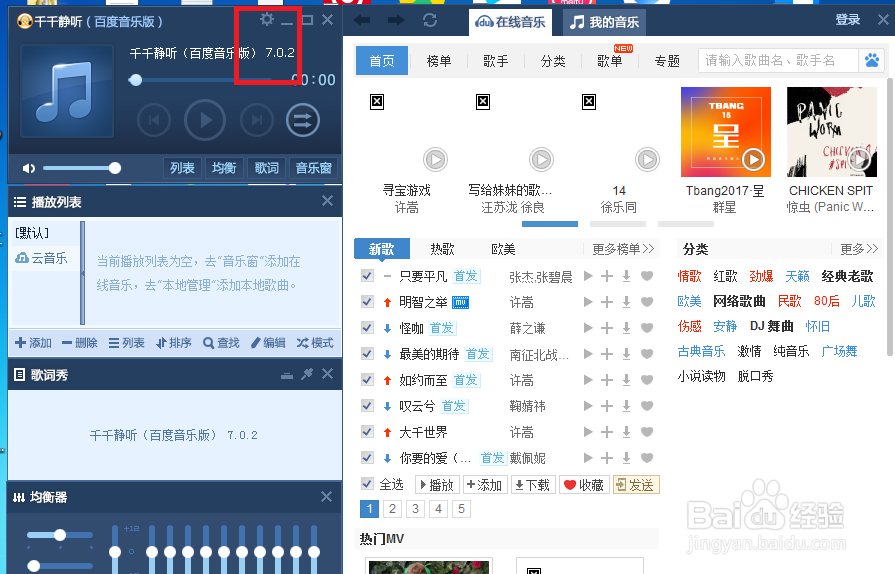
Task: Switch to 欧美 songs tab
Action: pyautogui.click(x=503, y=249)
